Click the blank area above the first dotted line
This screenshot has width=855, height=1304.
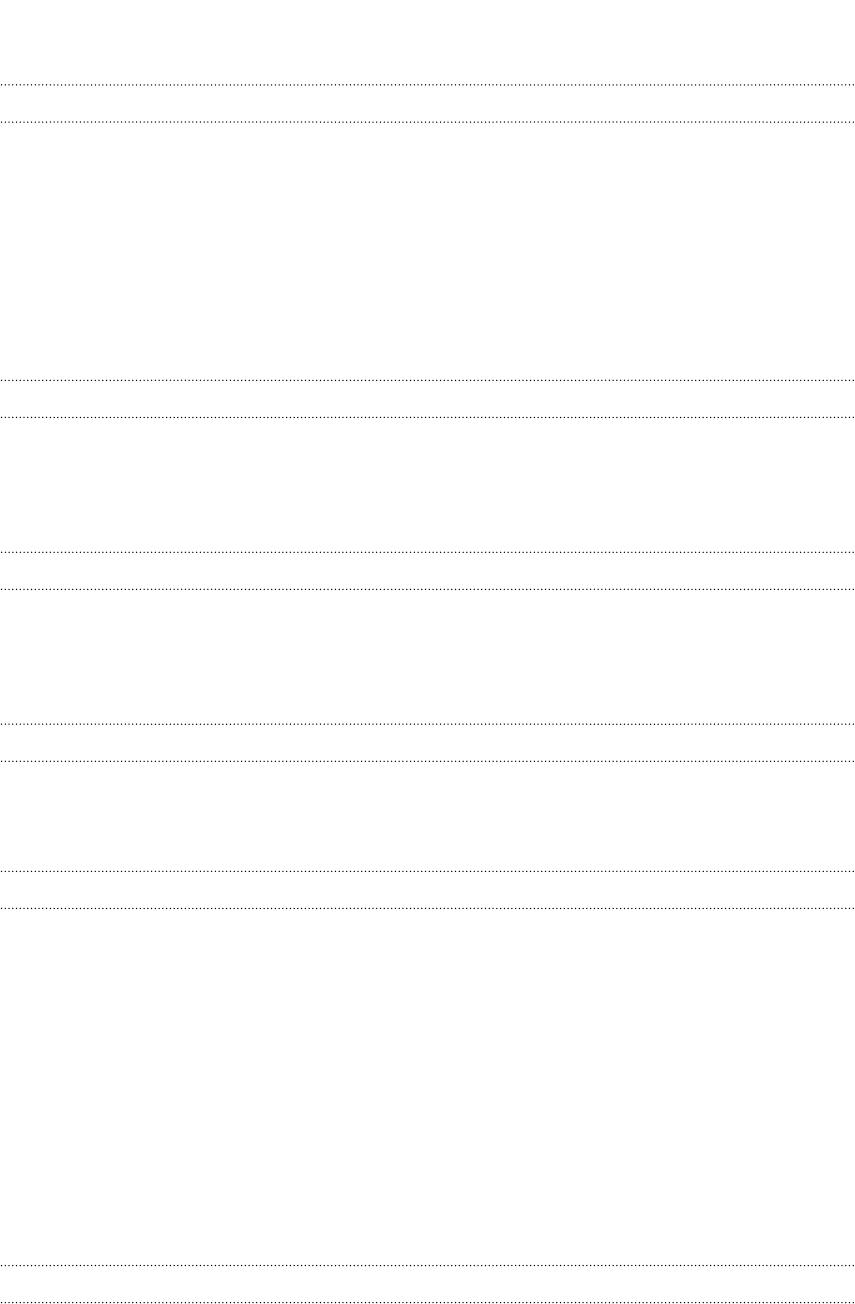pyautogui.click(x=427, y=42)
